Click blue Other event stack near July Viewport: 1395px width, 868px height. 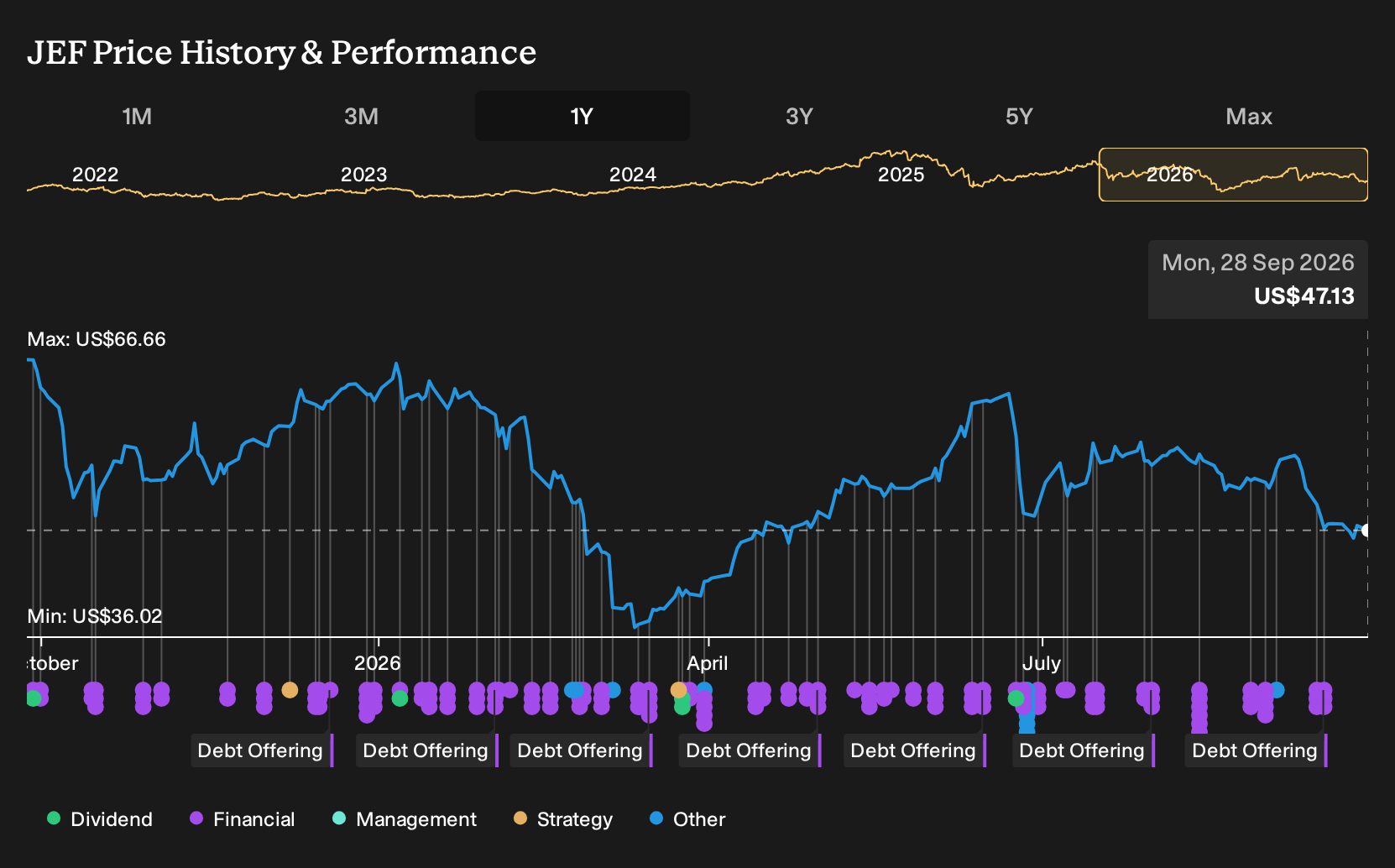tap(1027, 722)
